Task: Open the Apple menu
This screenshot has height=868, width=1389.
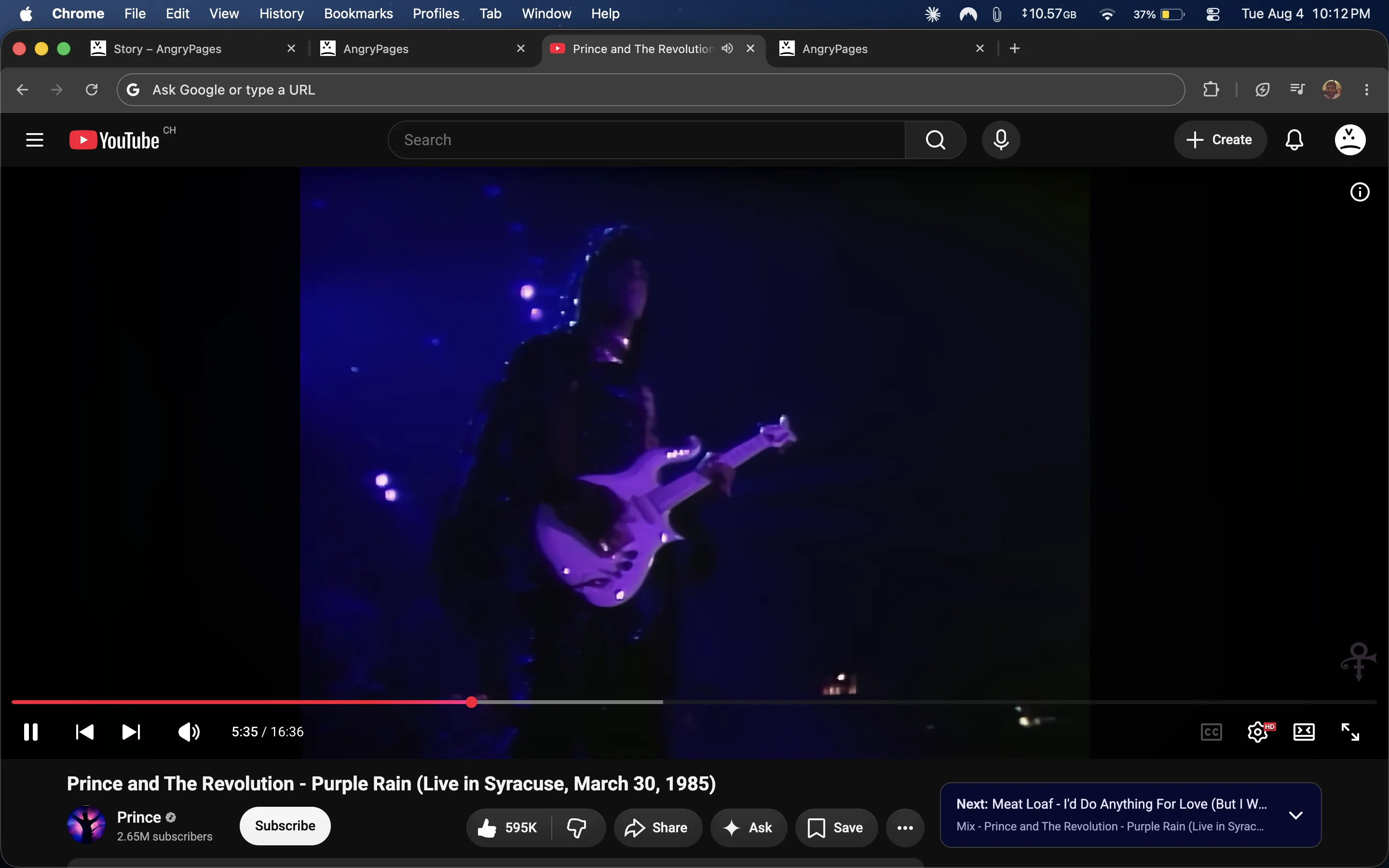Action: pyautogui.click(x=26, y=14)
